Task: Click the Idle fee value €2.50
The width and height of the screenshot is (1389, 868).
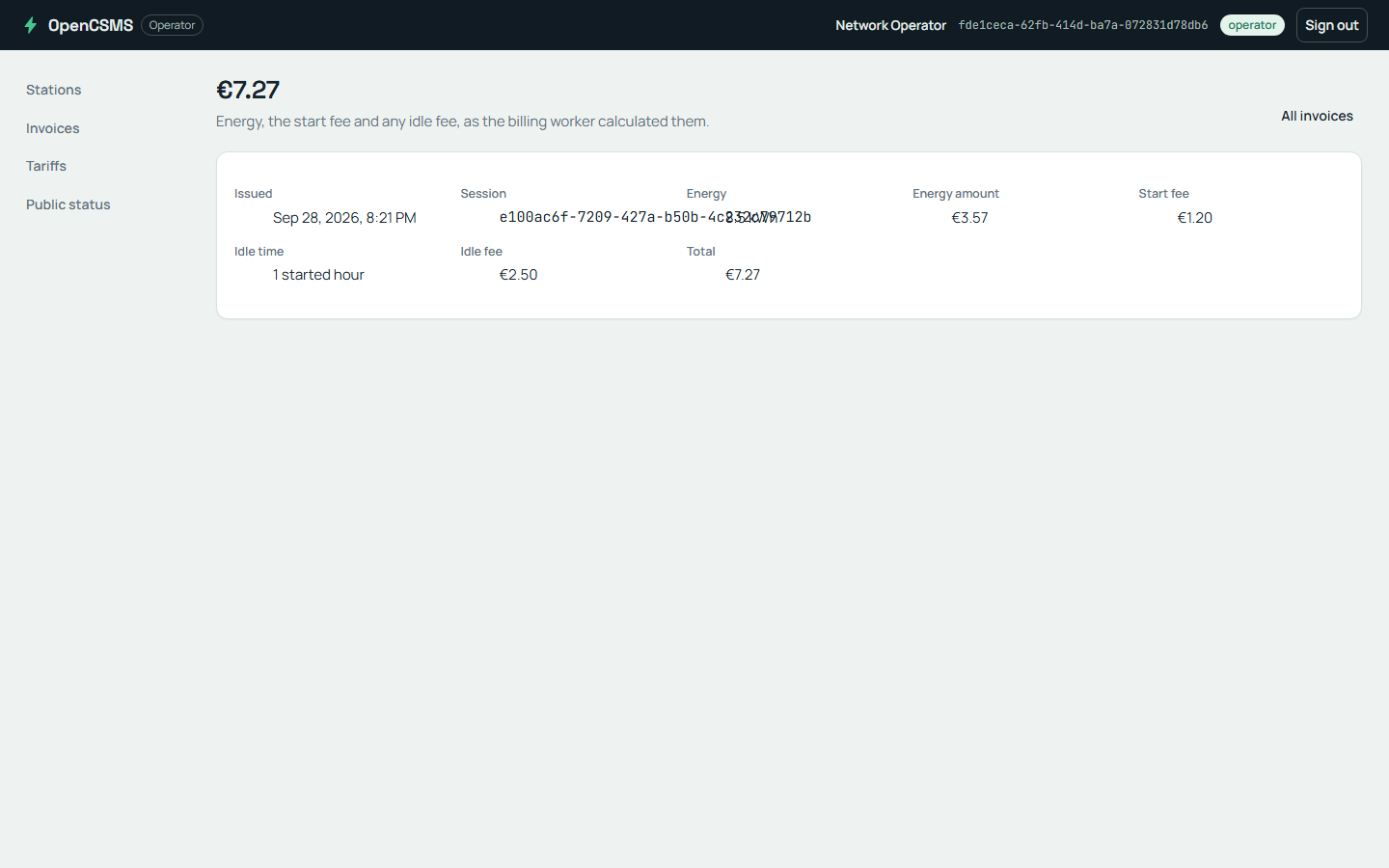Action: click(518, 275)
